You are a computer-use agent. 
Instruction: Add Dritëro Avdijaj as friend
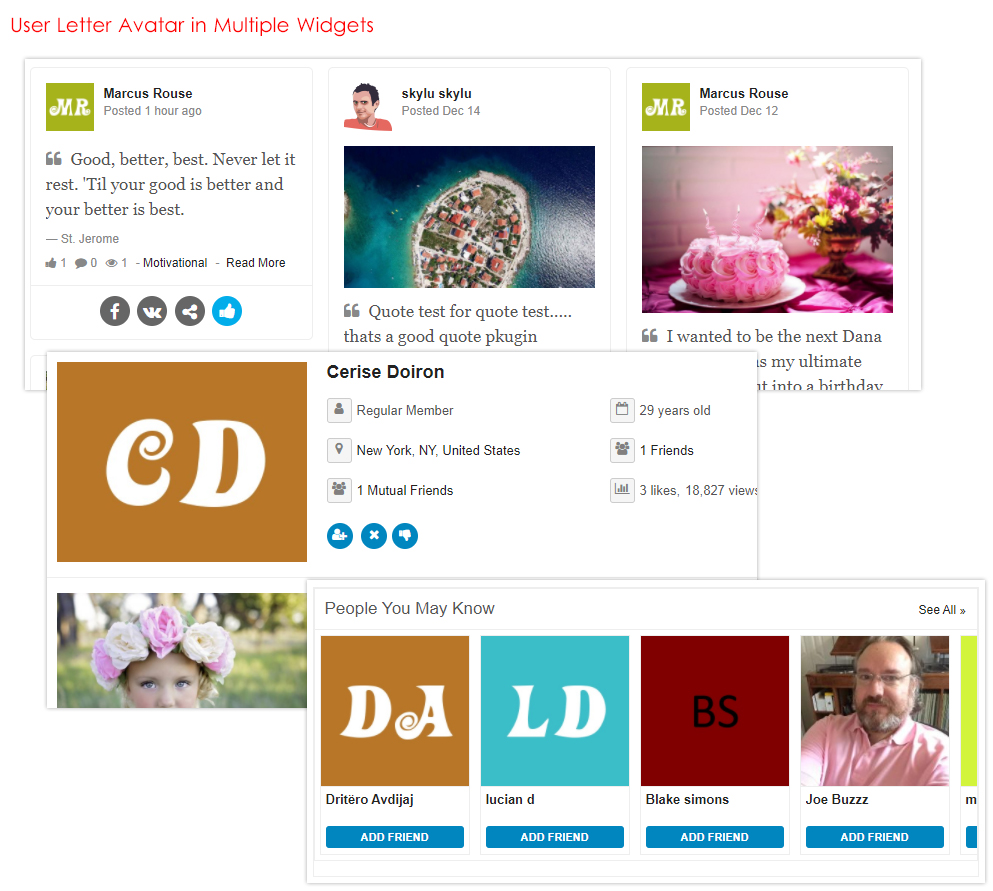[395, 837]
